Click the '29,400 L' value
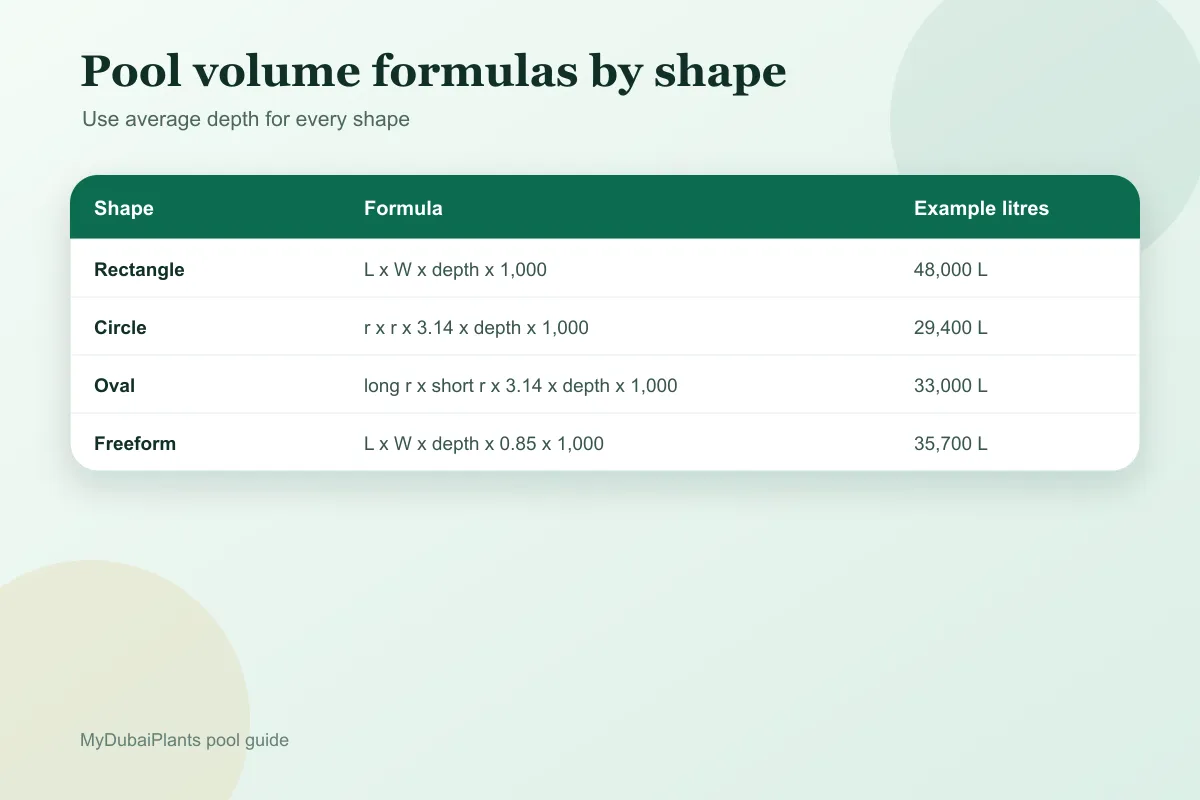Screen dimensions: 1200x800 (951, 327)
